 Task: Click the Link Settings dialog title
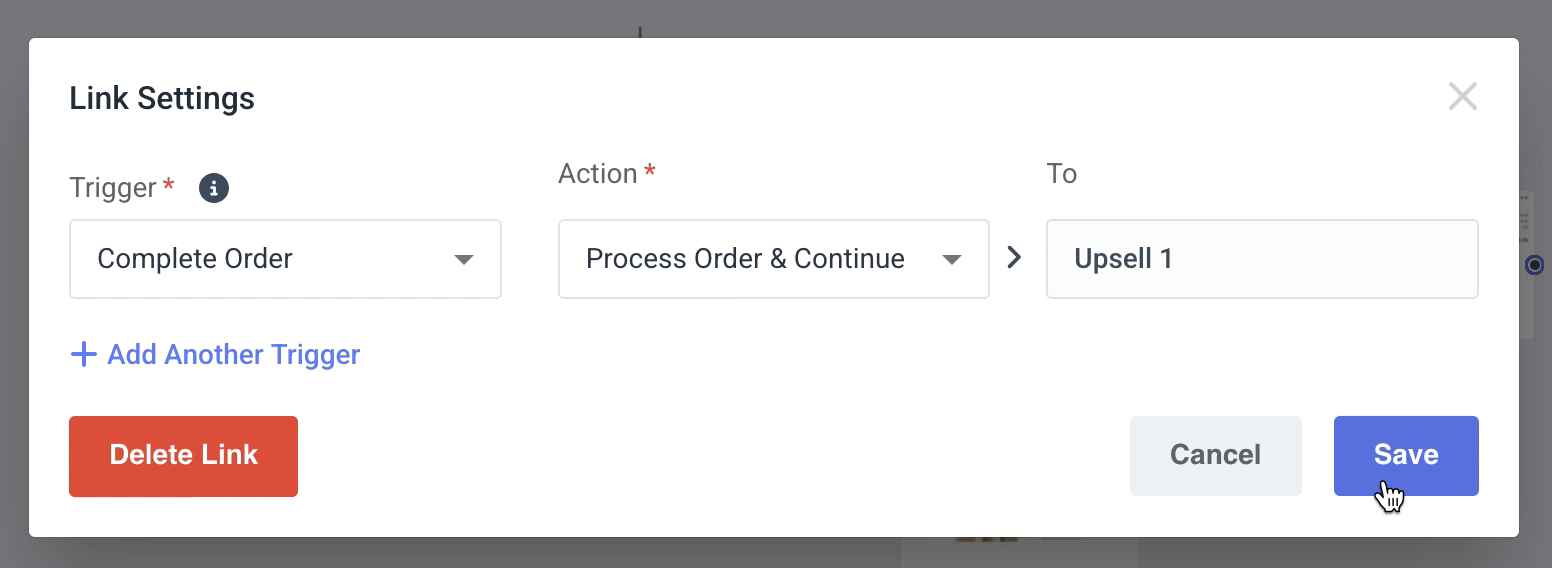(x=162, y=98)
